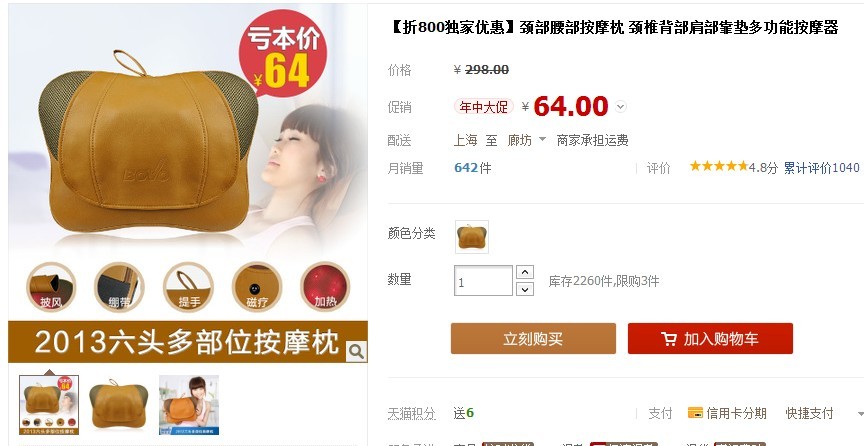Click the 磁疗 feature circle icon
Image resolution: width=864 pixels, height=446 pixels.
pyautogui.click(x=257, y=287)
